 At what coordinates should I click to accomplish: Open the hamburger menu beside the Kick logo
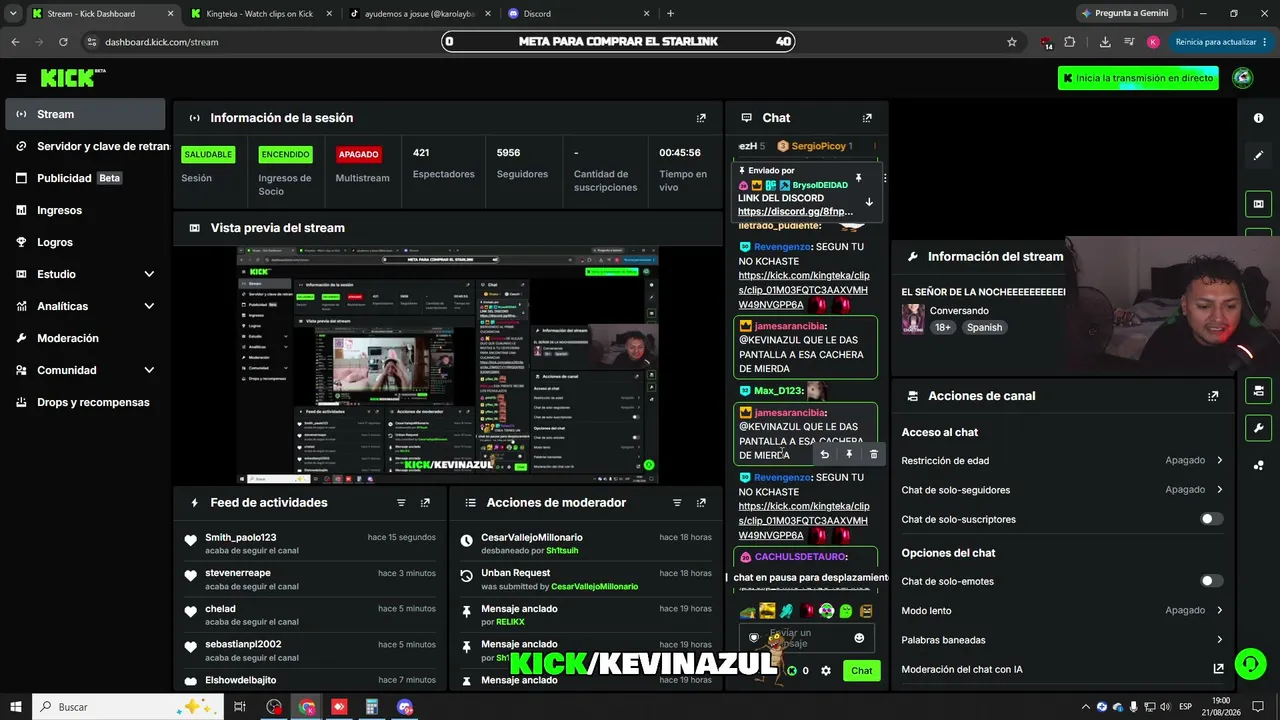21,78
